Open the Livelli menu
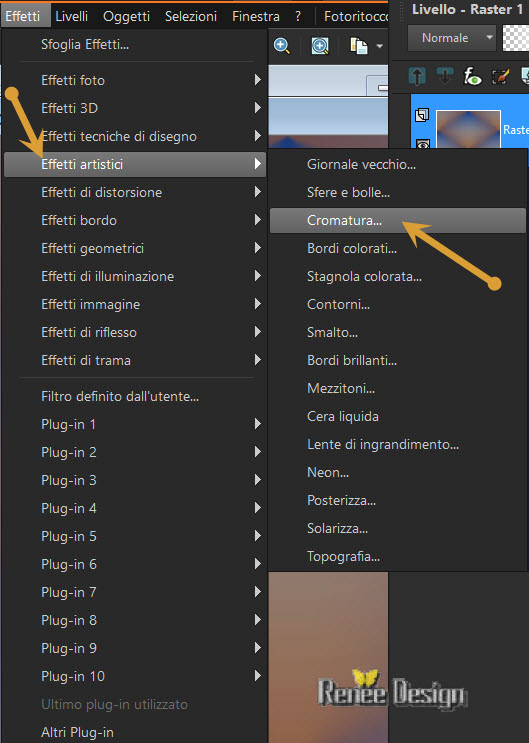The image size is (529, 743). [72, 16]
